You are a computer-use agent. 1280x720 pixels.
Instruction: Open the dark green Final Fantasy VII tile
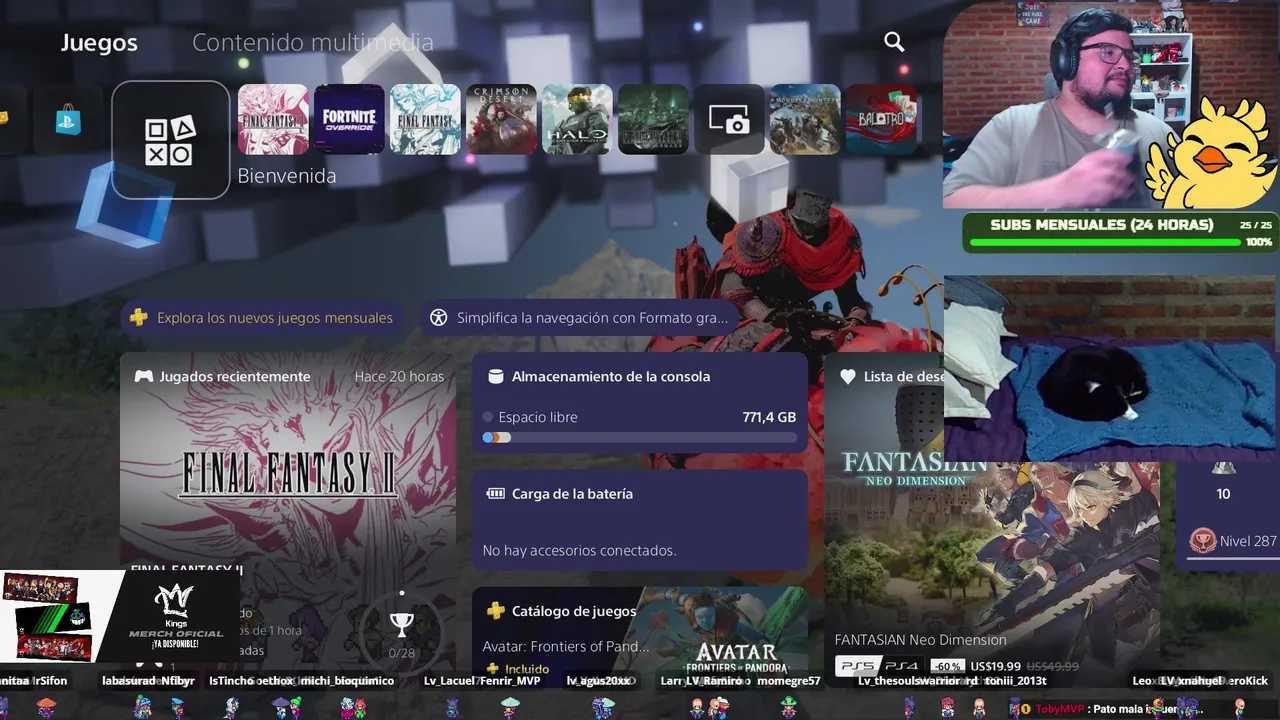pos(653,120)
